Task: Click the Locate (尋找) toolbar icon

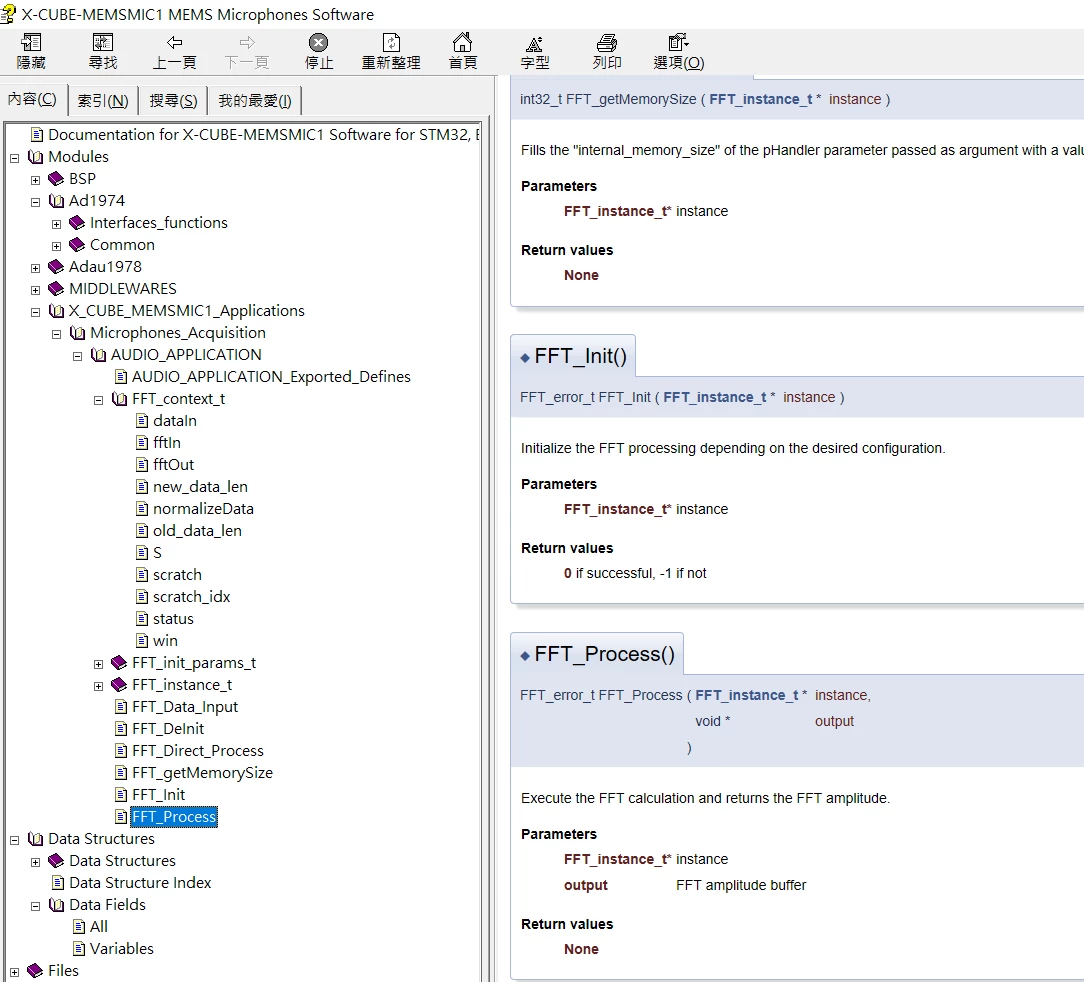Action: tap(103, 43)
